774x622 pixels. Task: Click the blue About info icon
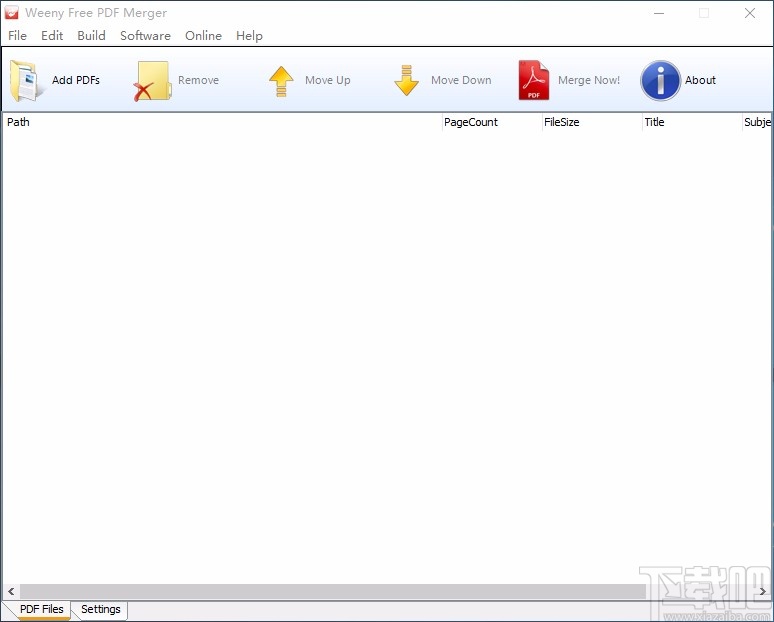point(660,80)
